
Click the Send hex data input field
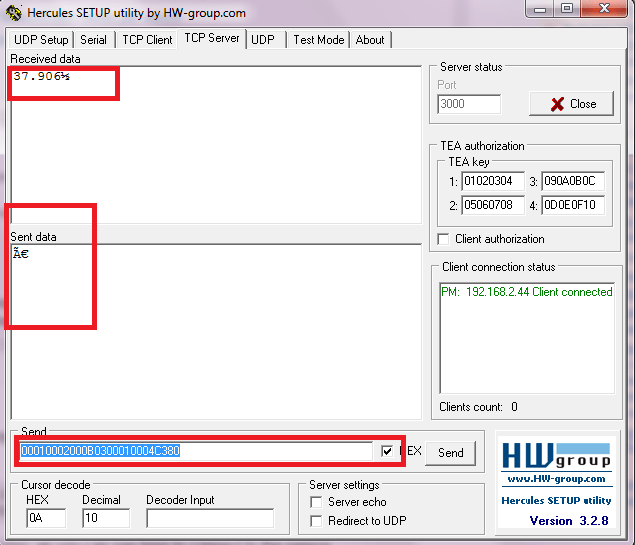tap(196, 451)
